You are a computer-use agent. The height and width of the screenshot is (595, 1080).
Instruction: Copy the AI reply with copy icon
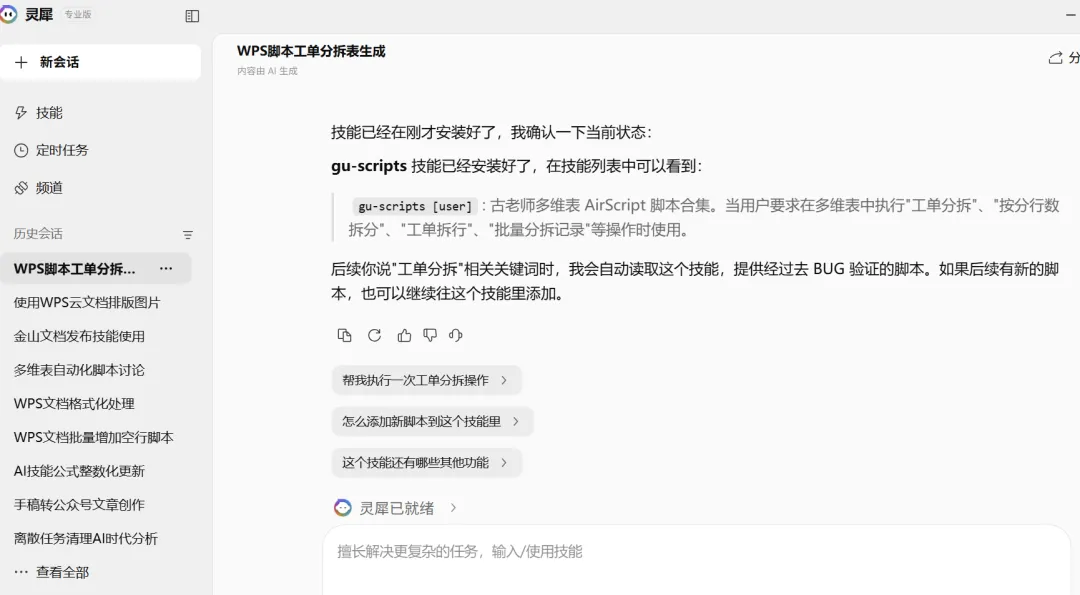point(344,335)
